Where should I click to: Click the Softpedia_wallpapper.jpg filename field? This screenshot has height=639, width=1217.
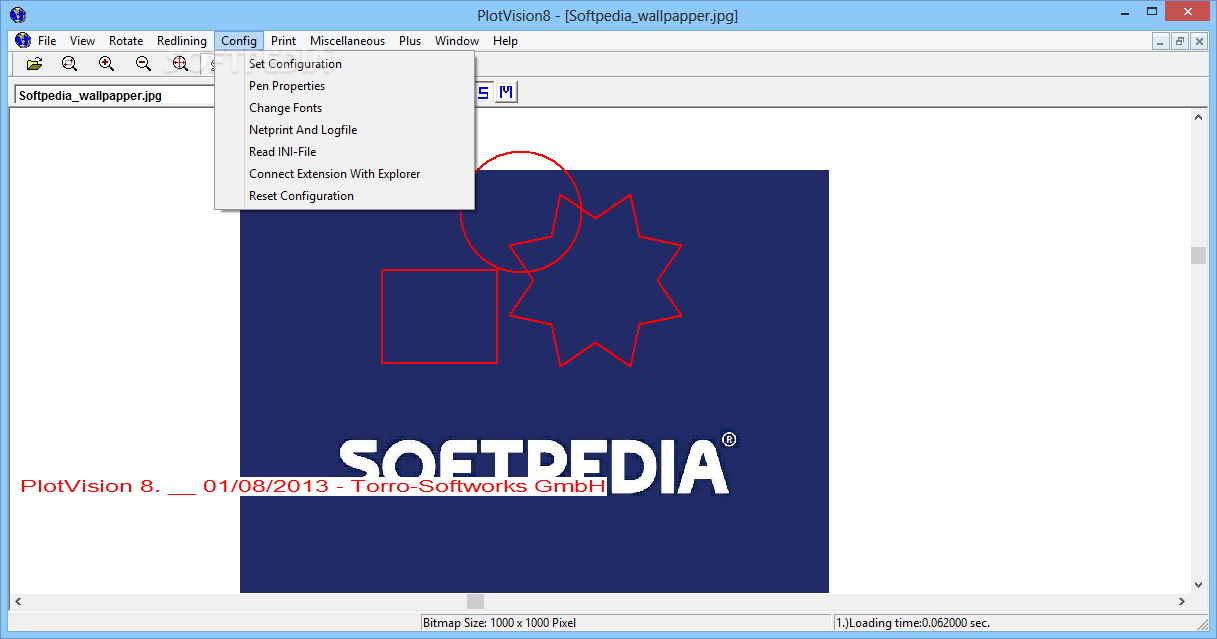(114, 96)
